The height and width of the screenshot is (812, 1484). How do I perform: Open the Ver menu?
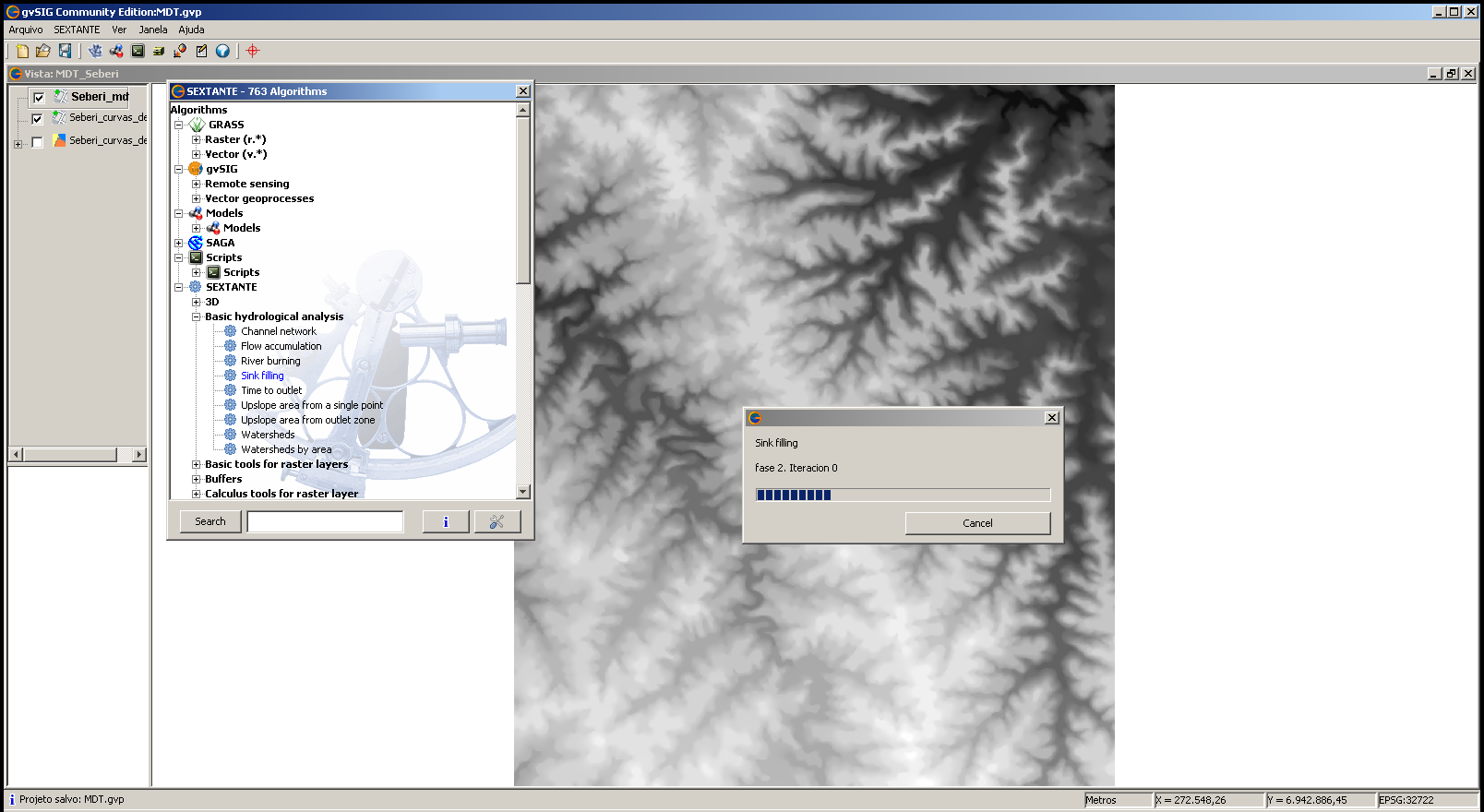point(119,30)
